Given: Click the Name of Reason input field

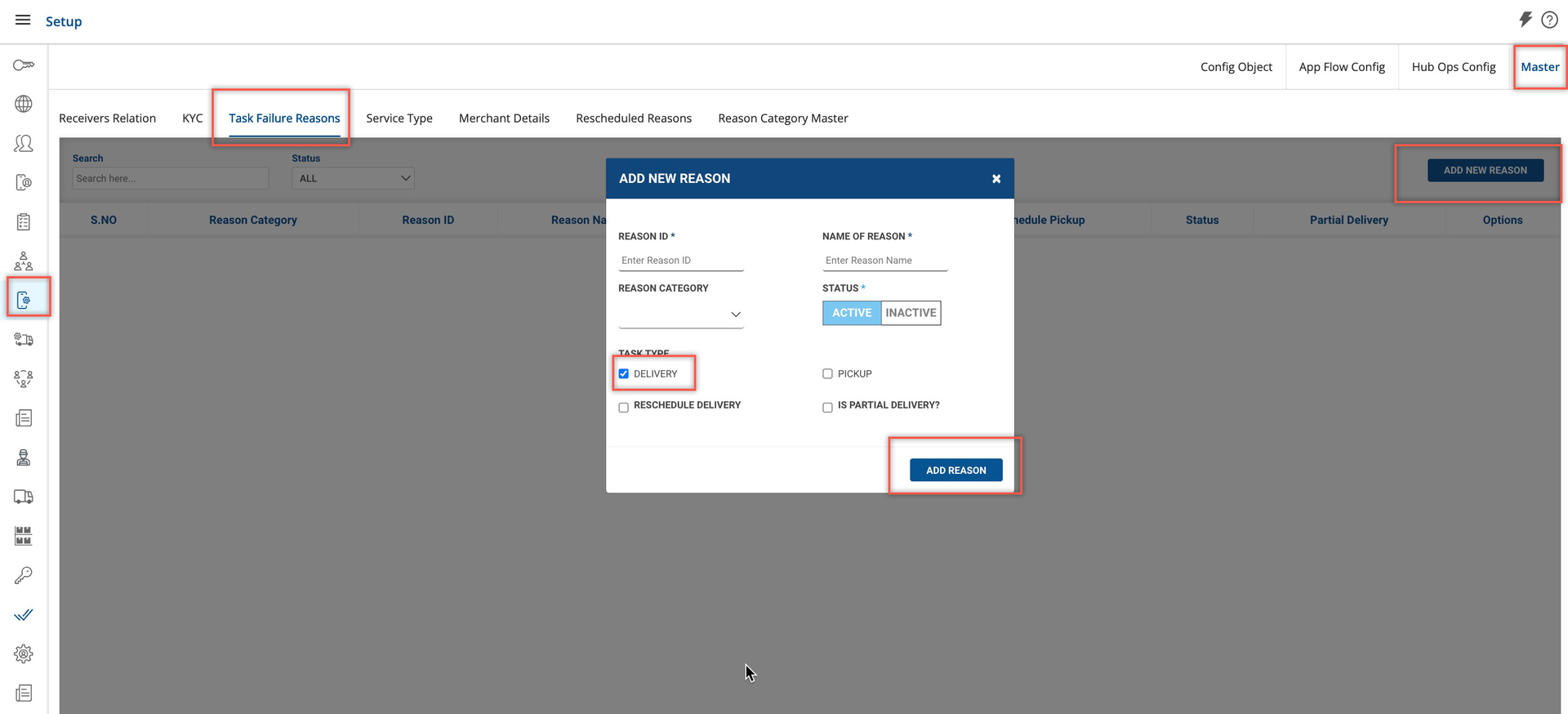Looking at the screenshot, I should (884, 261).
